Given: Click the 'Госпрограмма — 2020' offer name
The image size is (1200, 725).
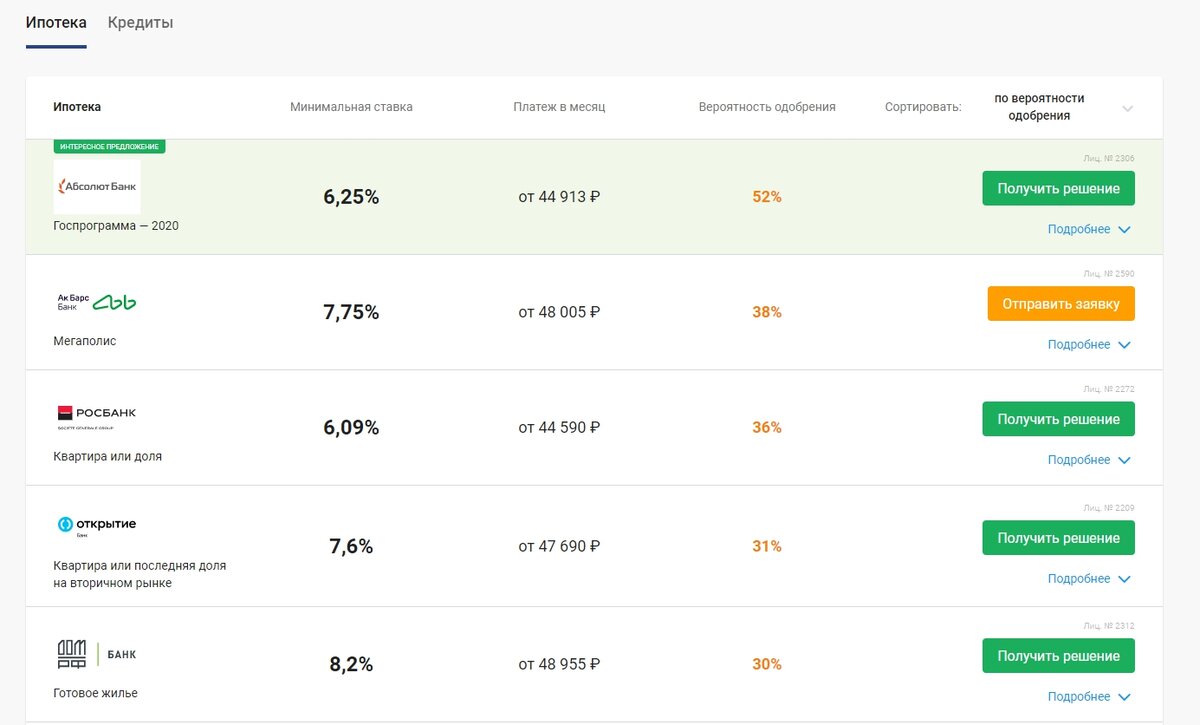Looking at the screenshot, I should pyautogui.click(x=116, y=226).
